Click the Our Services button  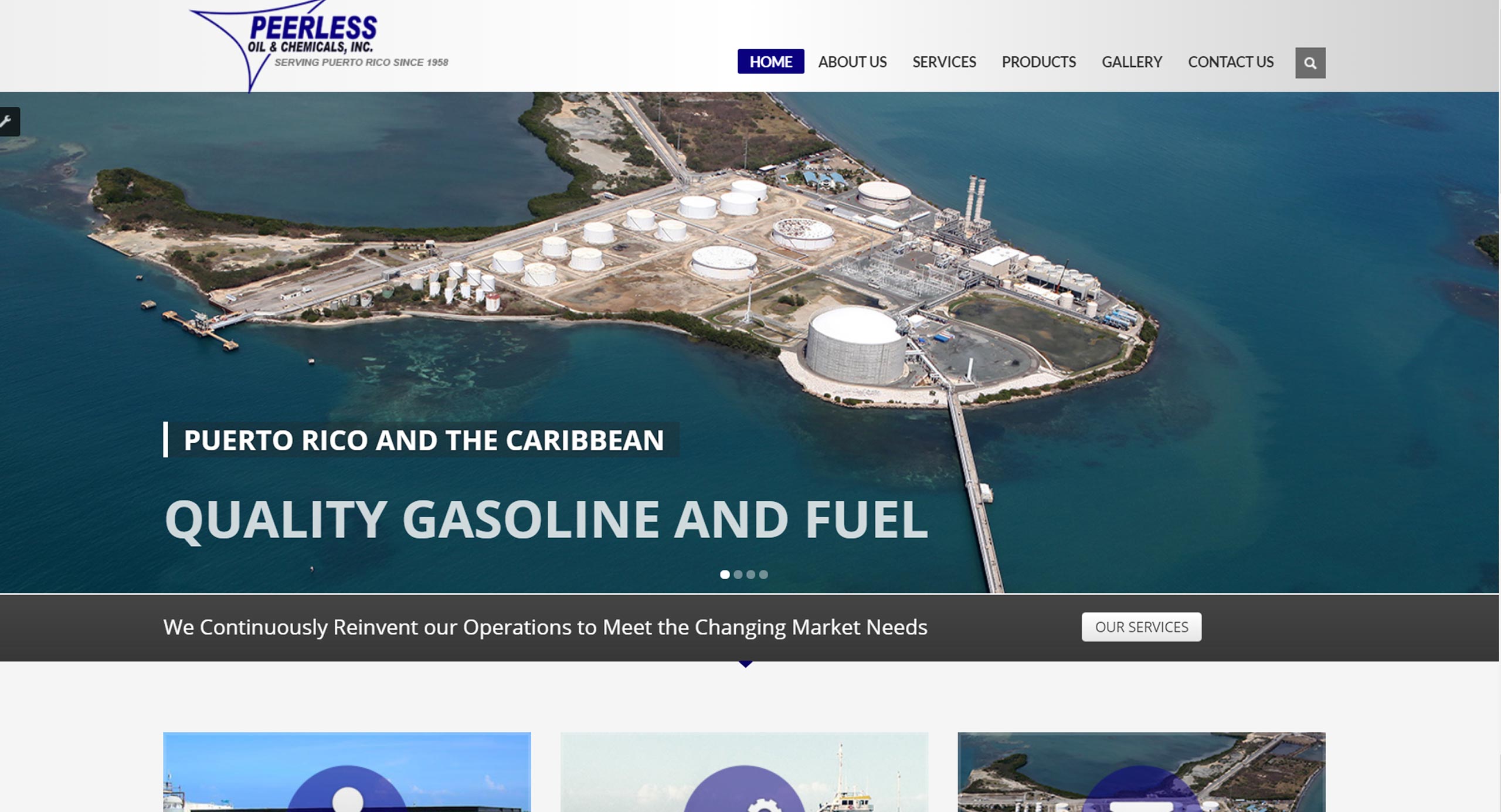point(1141,627)
